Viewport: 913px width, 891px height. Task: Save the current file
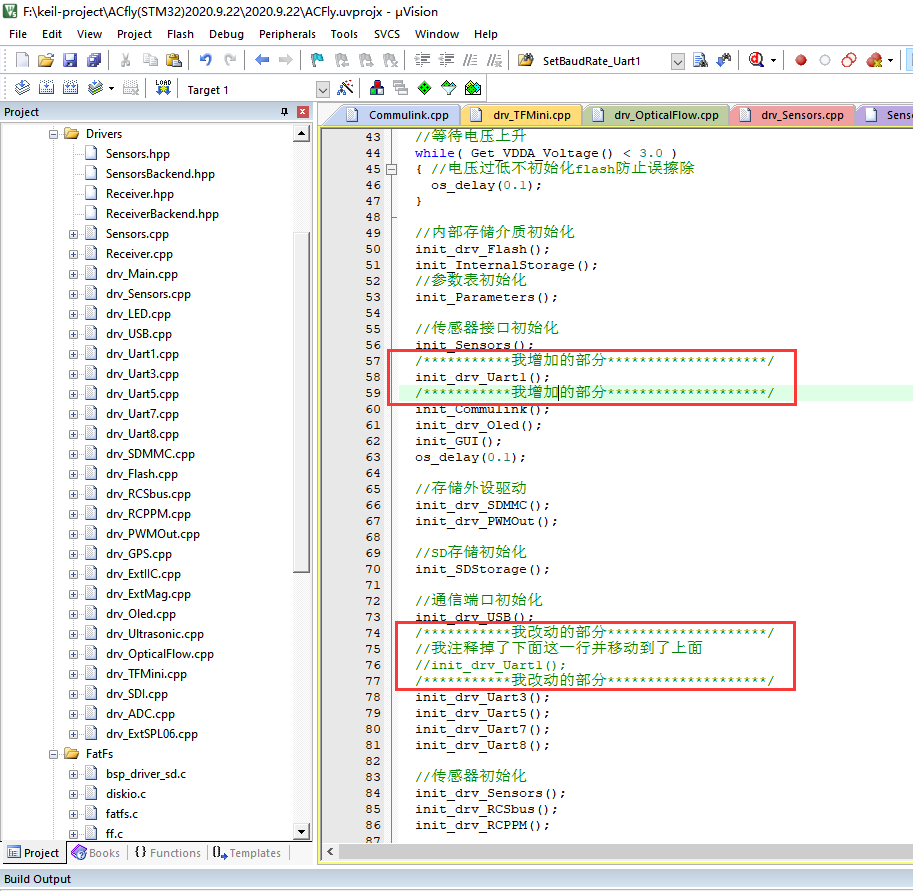tap(70, 60)
